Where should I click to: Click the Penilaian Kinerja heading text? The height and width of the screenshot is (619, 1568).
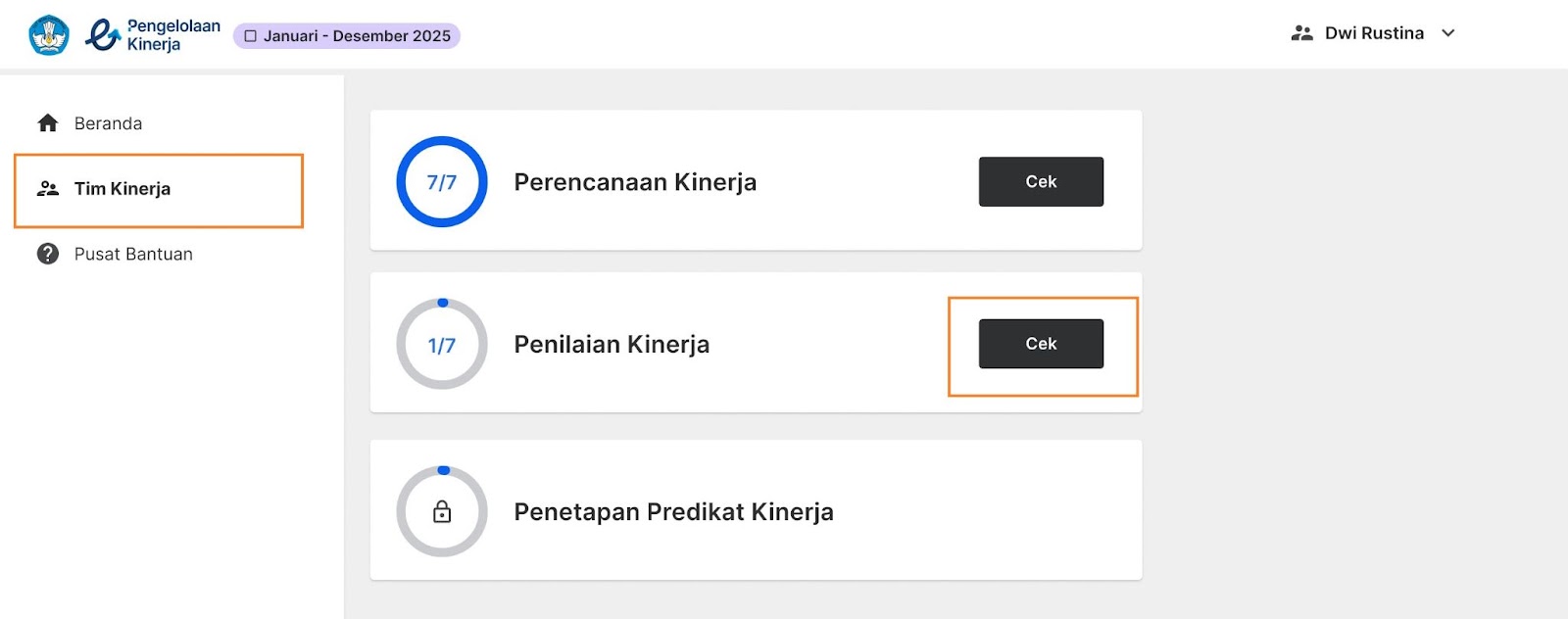coord(612,345)
